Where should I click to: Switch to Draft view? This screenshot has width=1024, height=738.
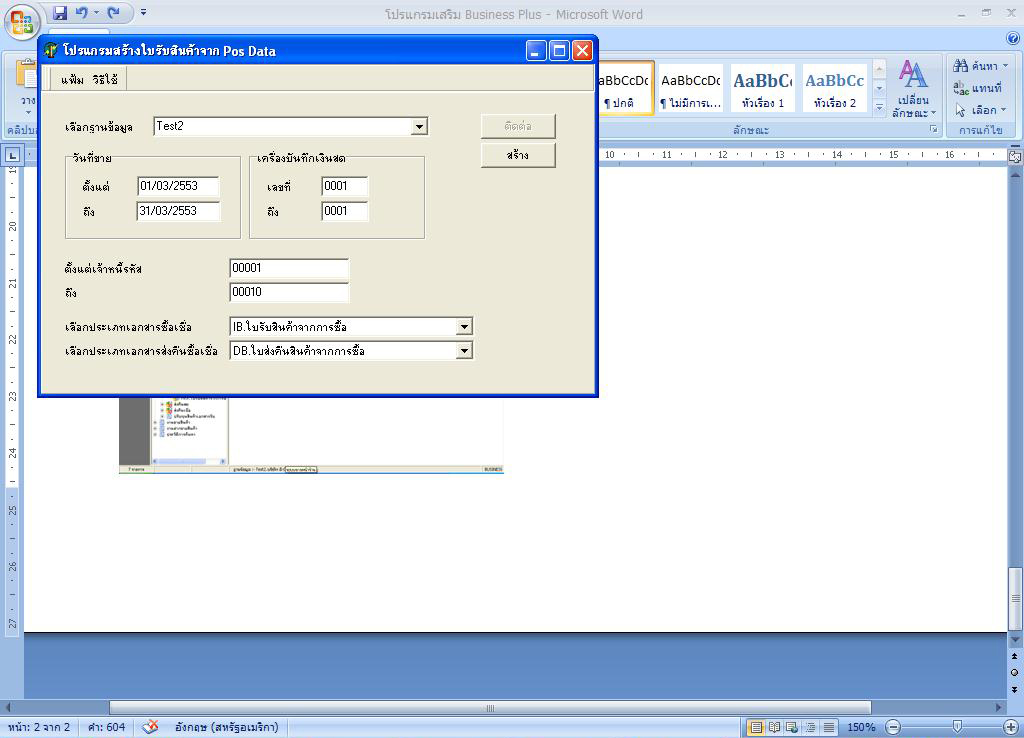(829, 727)
